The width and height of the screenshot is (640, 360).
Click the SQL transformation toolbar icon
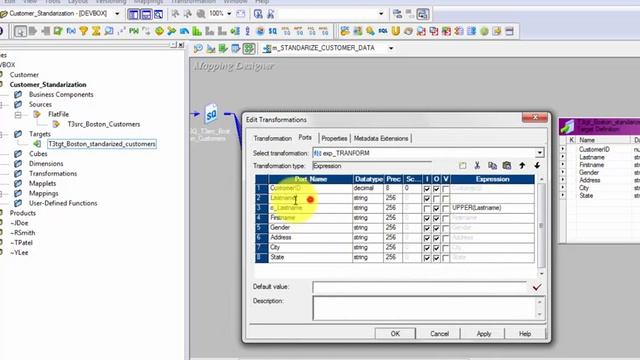(x=382, y=31)
